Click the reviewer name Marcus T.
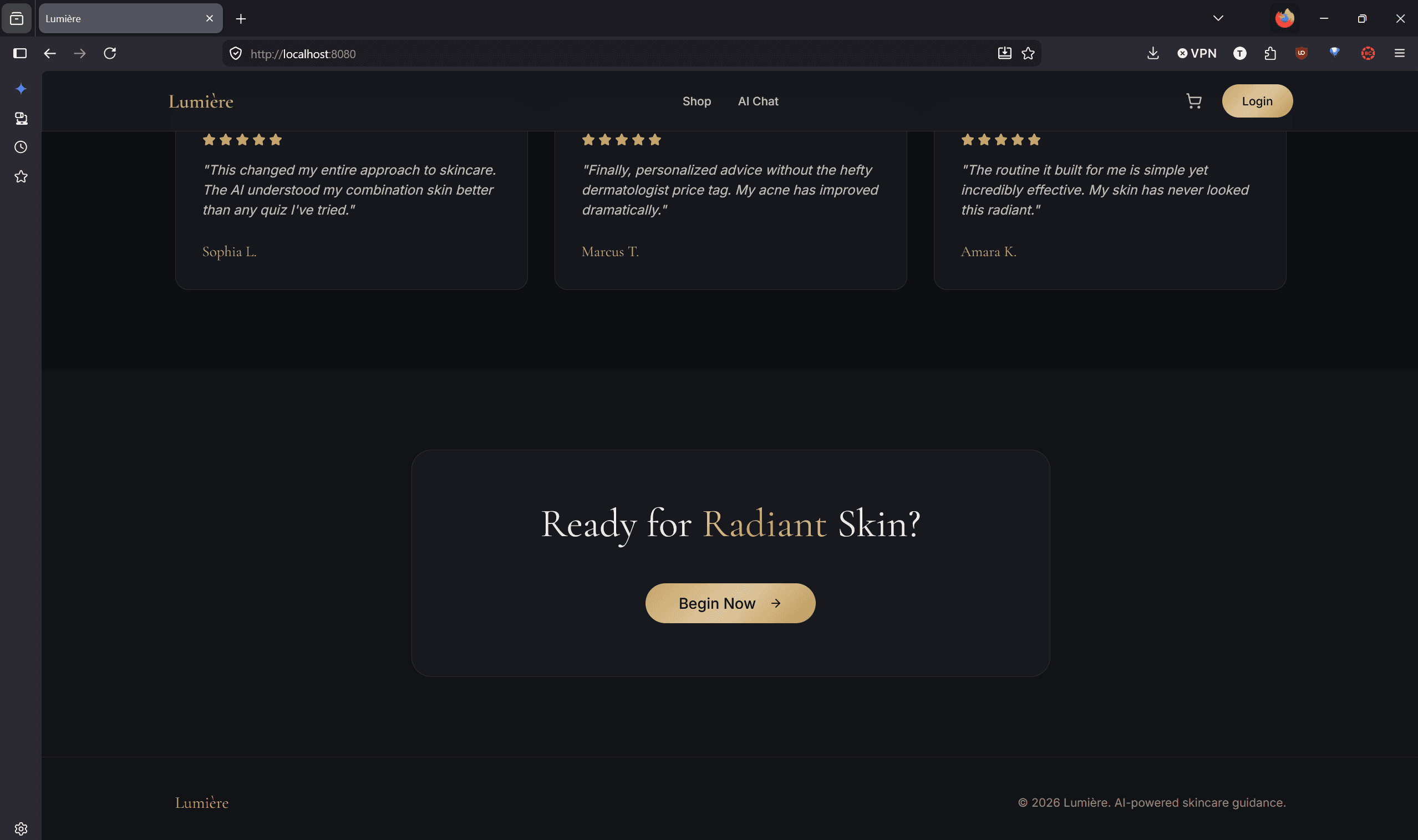This screenshot has height=840, width=1418. pos(610,251)
